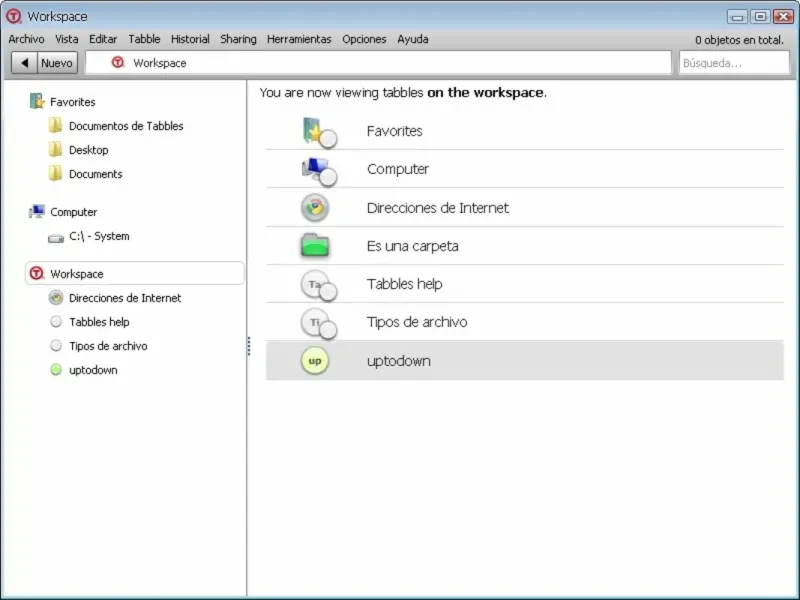800x600 pixels.
Task: Open Computer row in main list
Action: coord(524,169)
